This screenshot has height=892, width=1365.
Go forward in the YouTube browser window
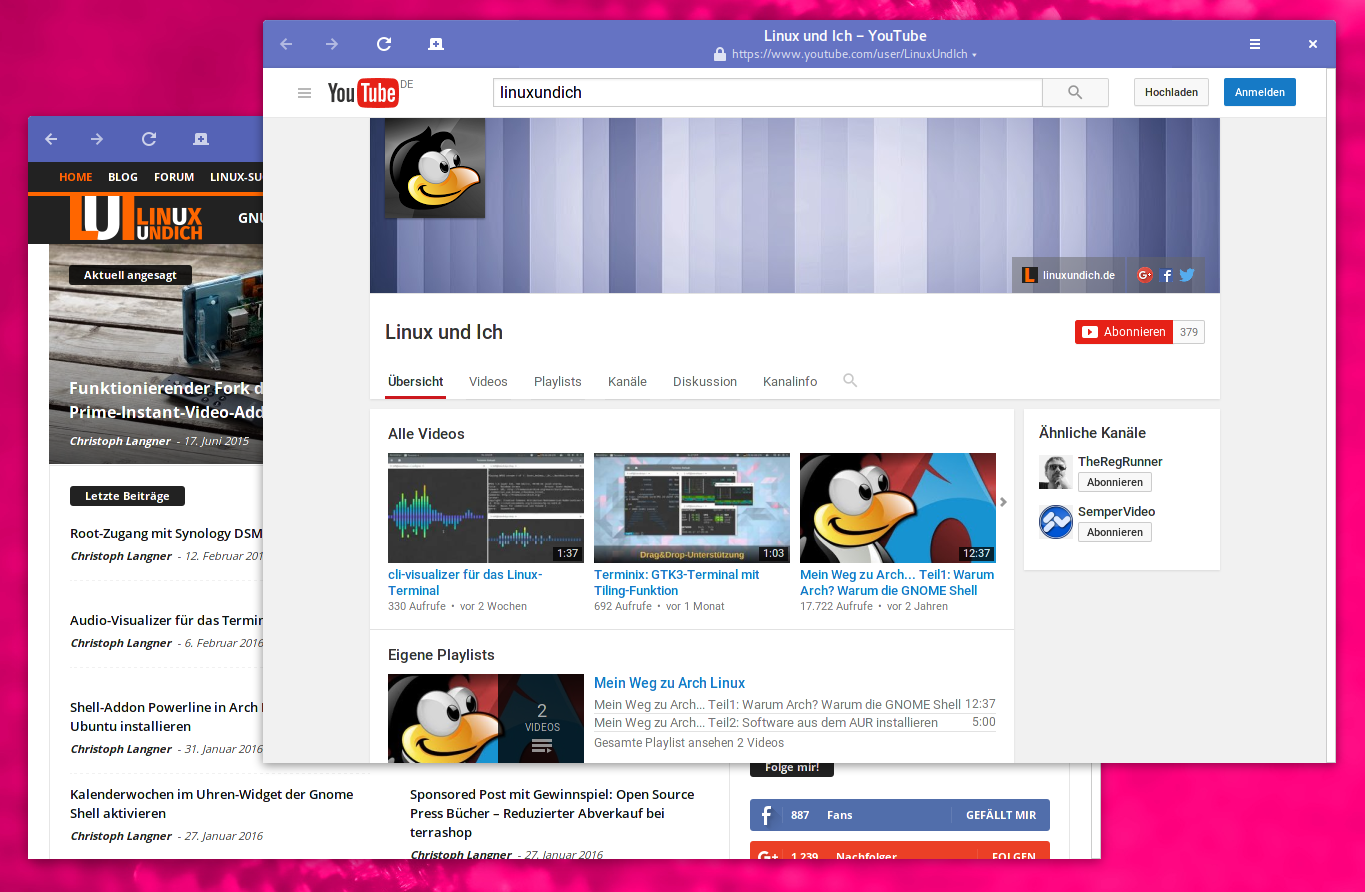pyautogui.click(x=332, y=44)
